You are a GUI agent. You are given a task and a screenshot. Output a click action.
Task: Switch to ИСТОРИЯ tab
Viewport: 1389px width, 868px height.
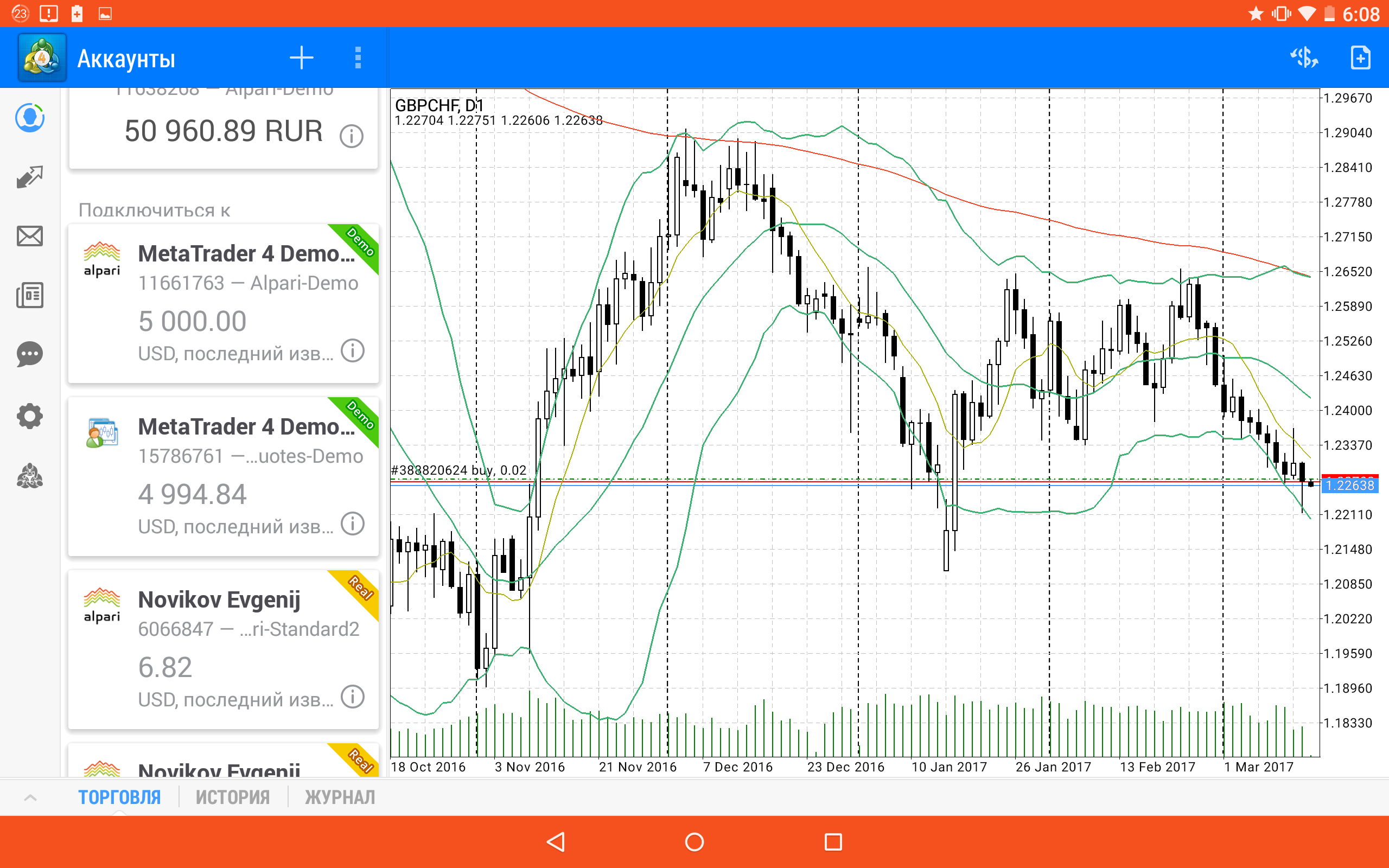[x=232, y=797]
